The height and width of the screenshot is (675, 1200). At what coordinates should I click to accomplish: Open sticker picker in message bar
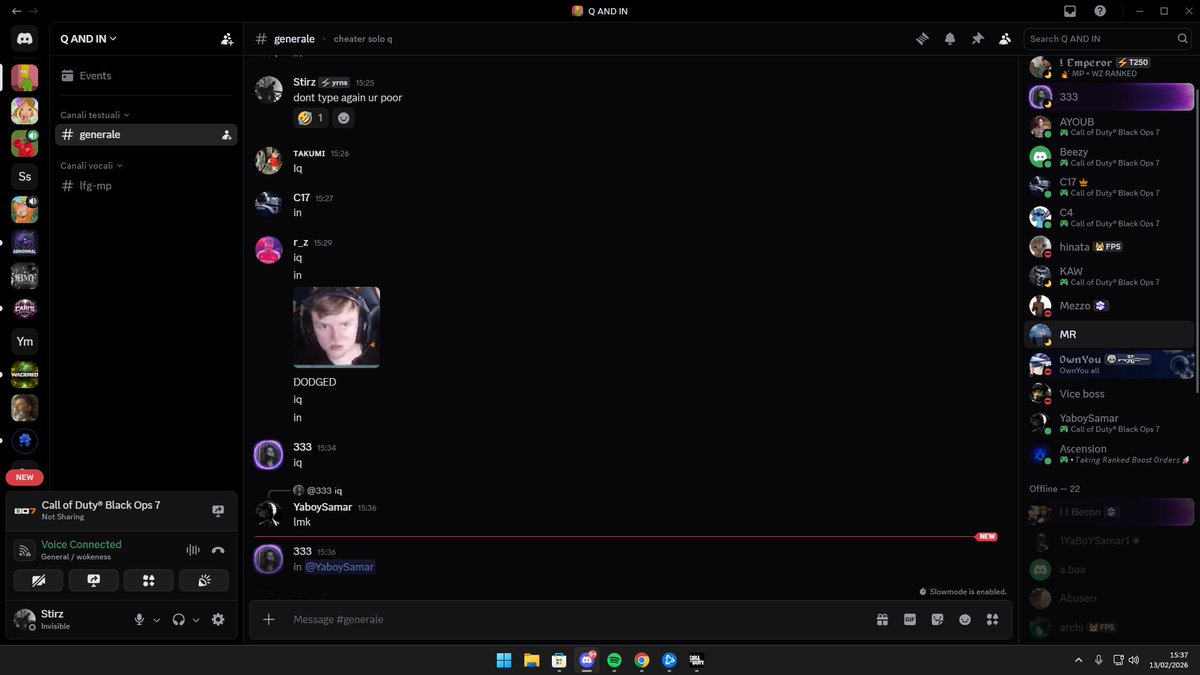point(937,620)
